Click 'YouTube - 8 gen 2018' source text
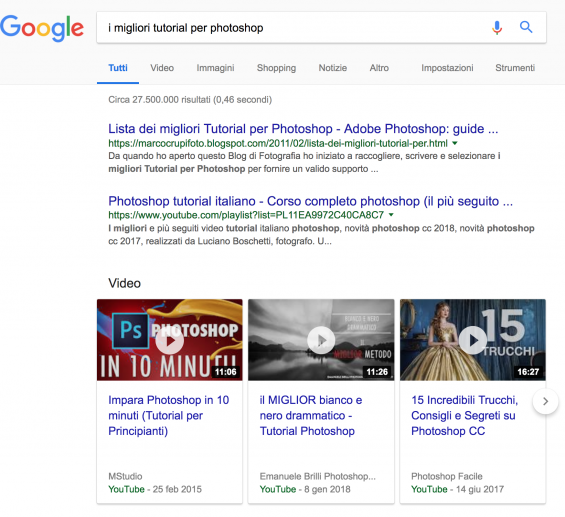The image size is (565, 517). point(305,489)
